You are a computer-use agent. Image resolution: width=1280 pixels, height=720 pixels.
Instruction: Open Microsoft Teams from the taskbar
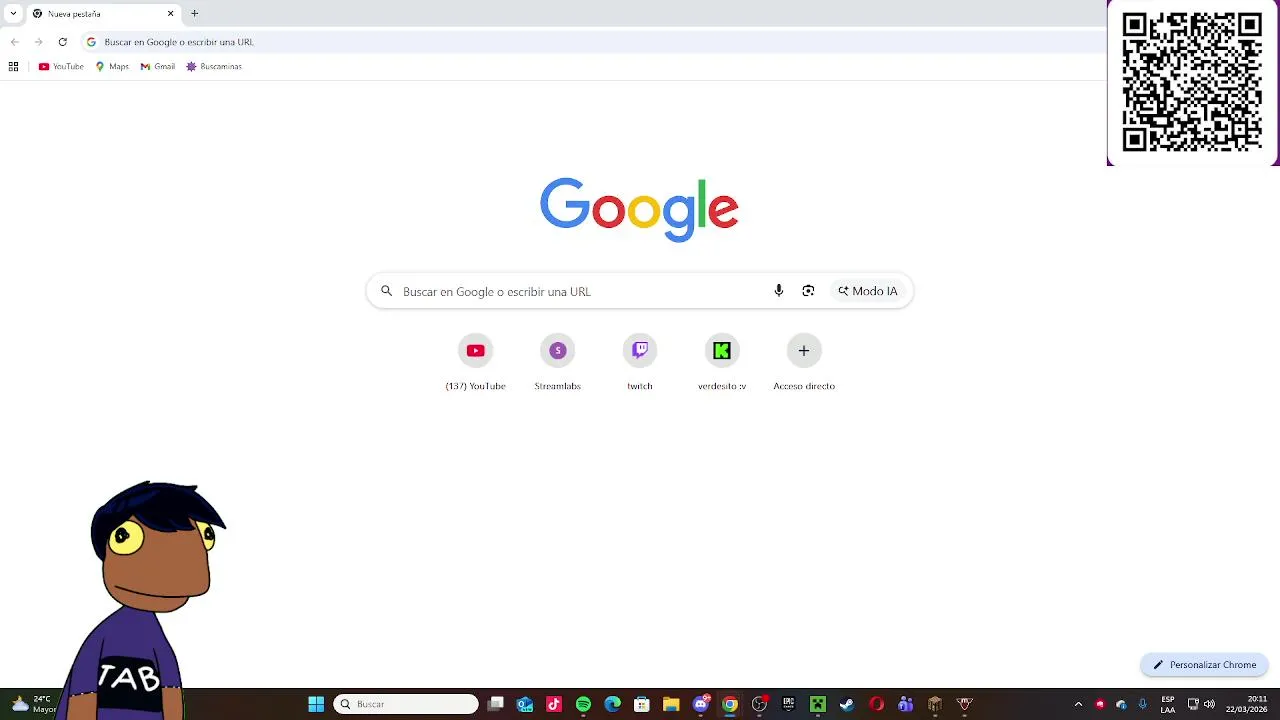905,704
